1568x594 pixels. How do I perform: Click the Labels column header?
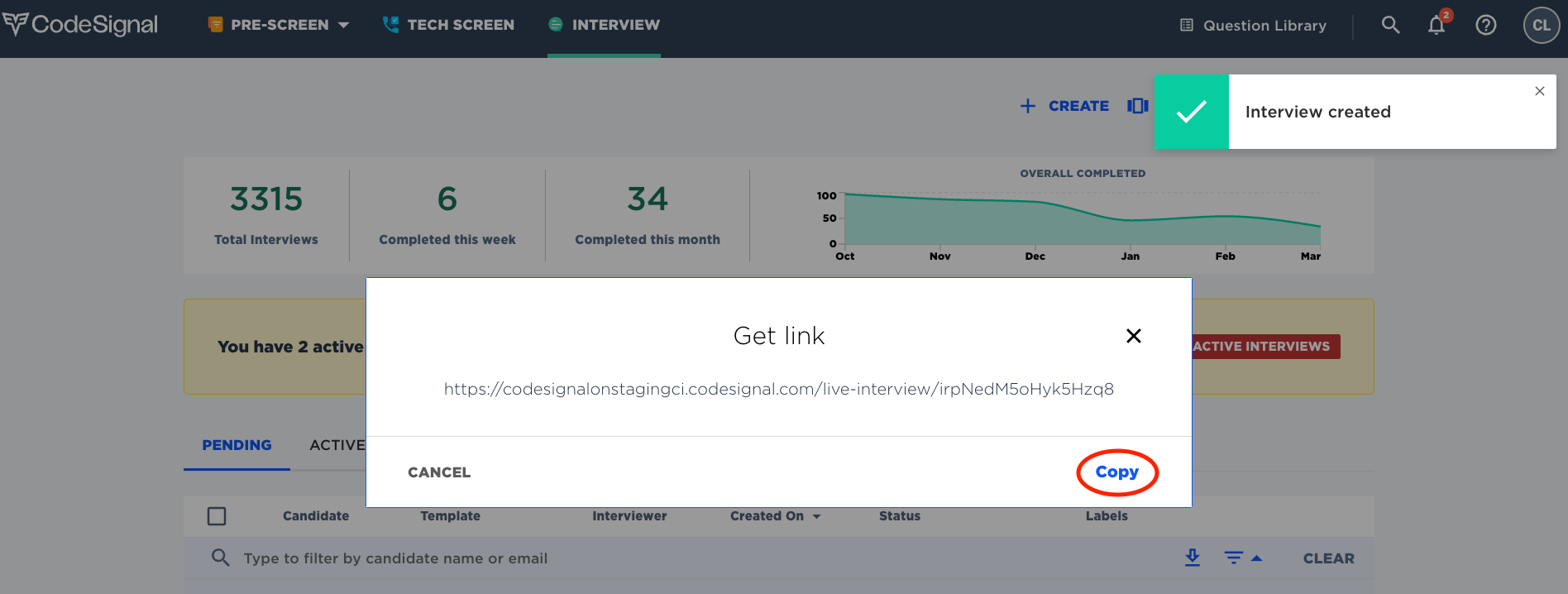point(1107,516)
